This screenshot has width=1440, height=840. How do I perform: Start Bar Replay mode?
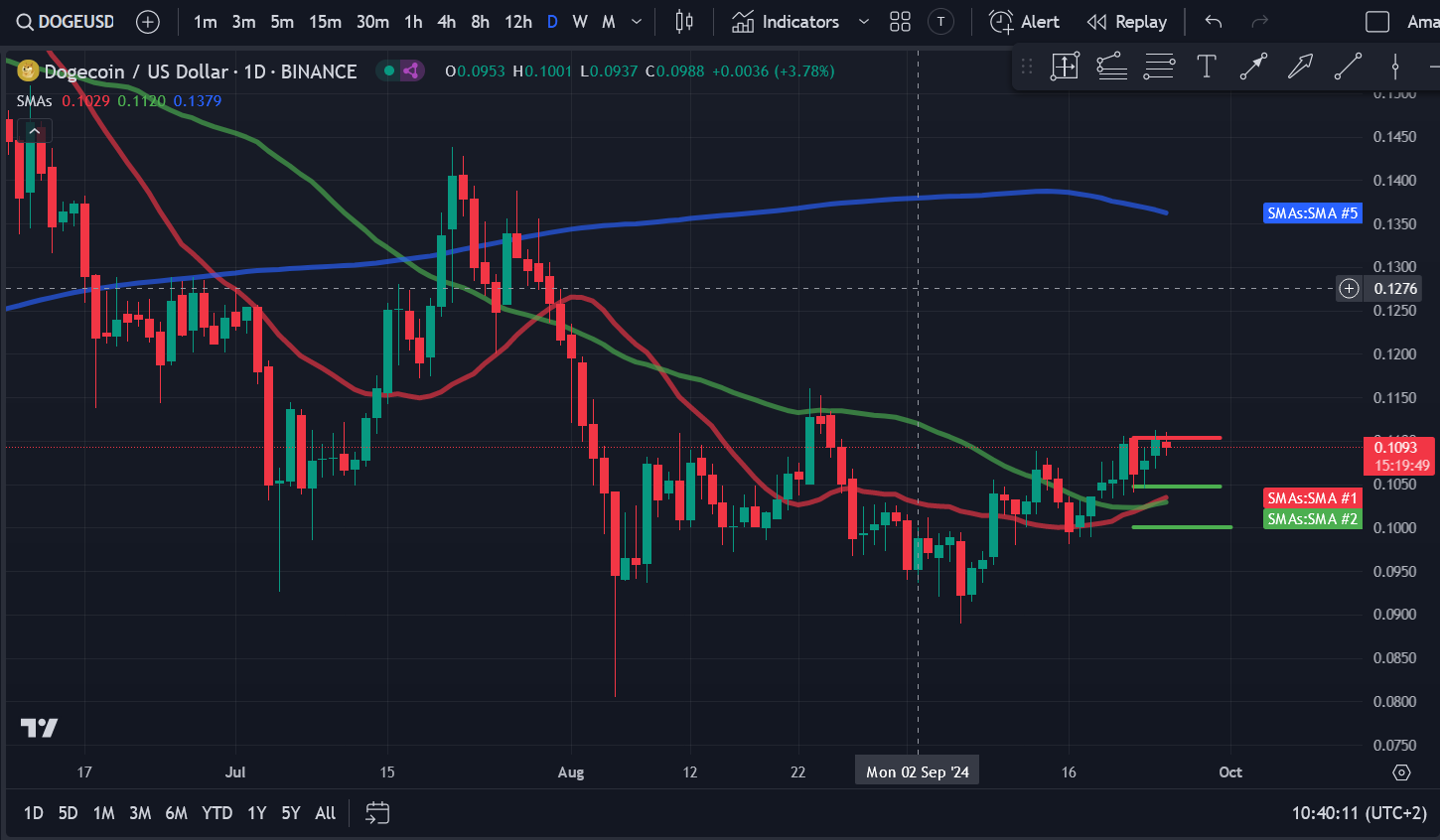[x=1127, y=22]
